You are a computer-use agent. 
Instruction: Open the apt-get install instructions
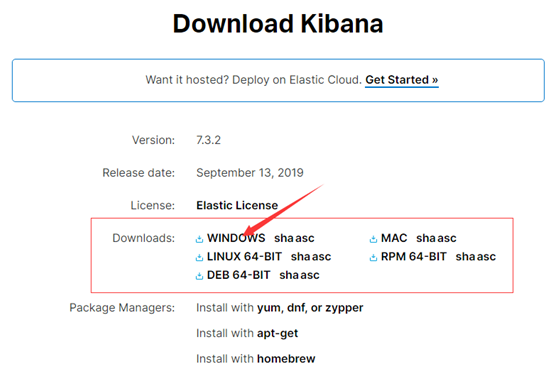(x=278, y=333)
